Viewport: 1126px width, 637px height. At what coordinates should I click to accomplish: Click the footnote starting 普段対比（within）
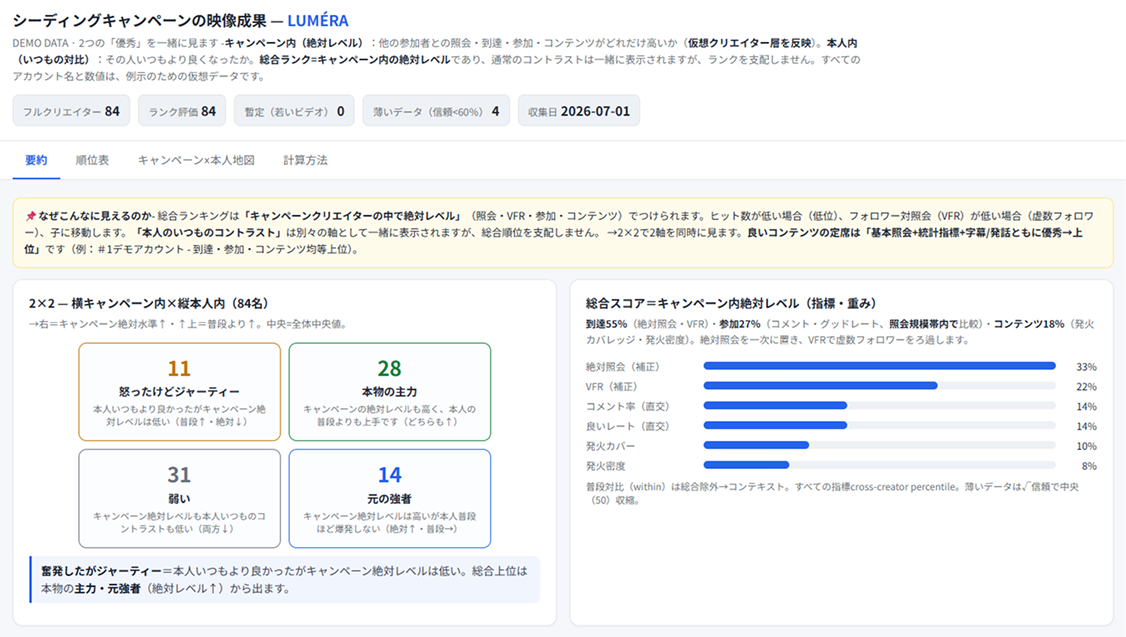[832, 493]
